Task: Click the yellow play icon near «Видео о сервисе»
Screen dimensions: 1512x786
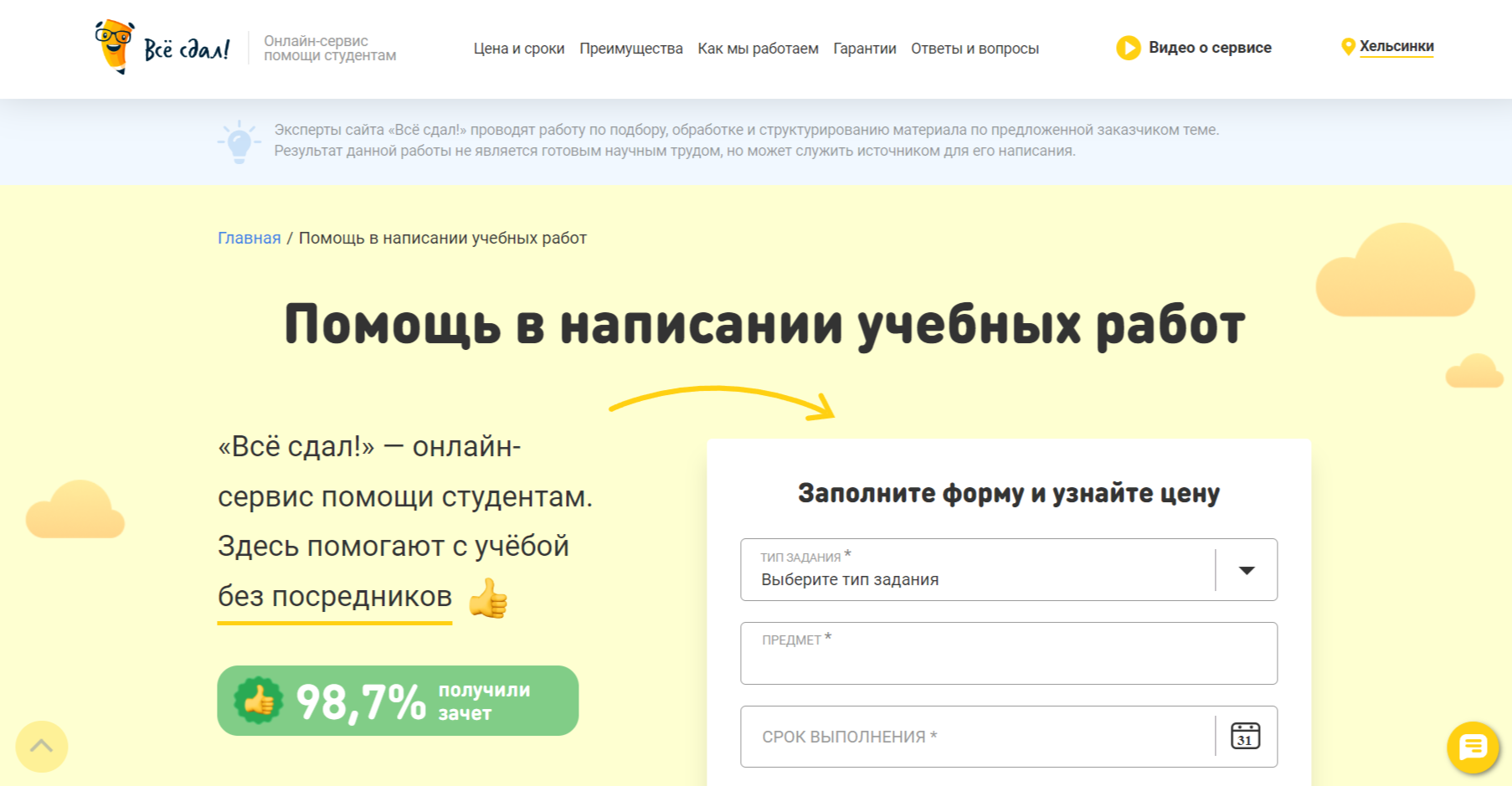Action: (1129, 48)
